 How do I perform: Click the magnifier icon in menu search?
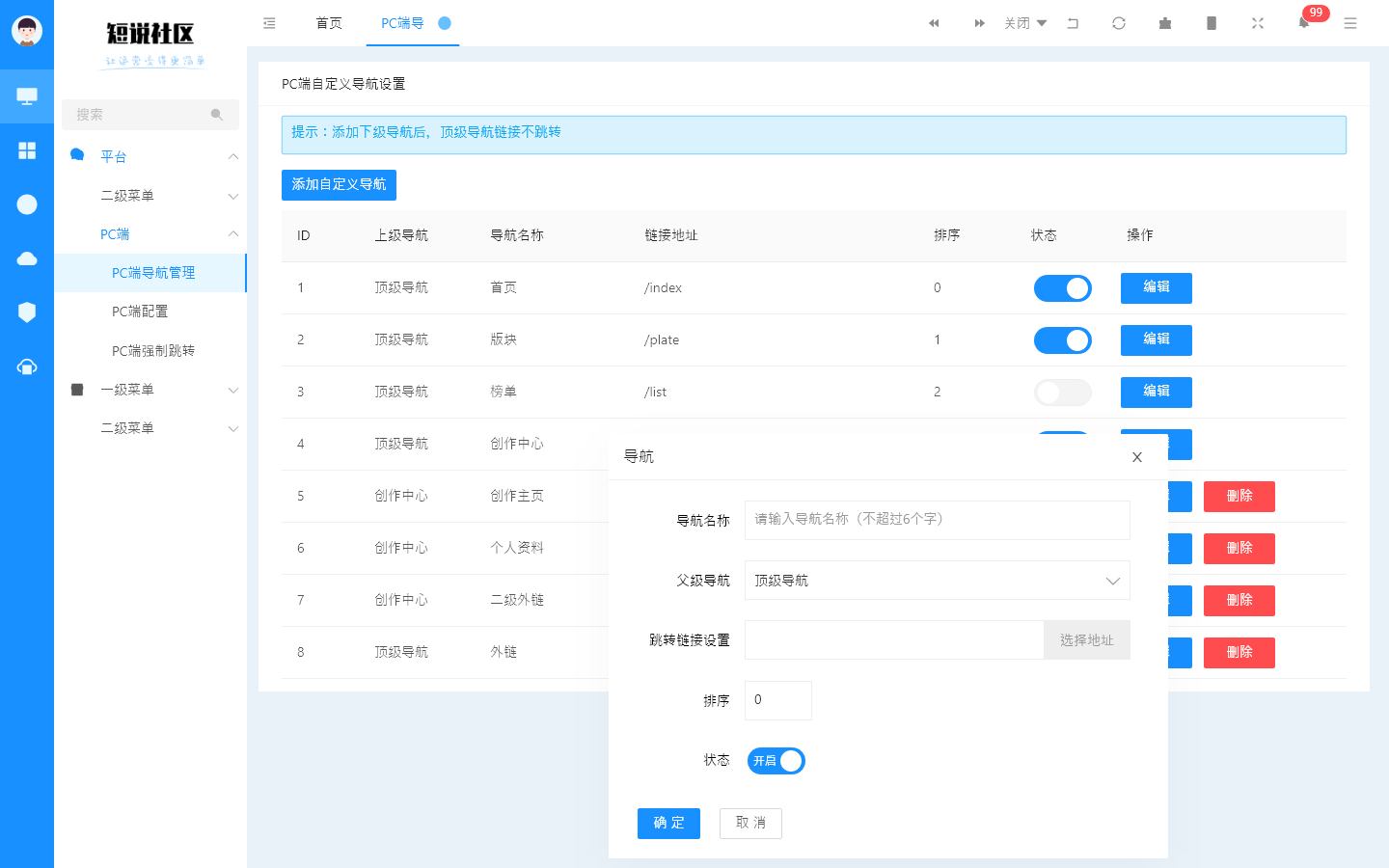(x=217, y=115)
